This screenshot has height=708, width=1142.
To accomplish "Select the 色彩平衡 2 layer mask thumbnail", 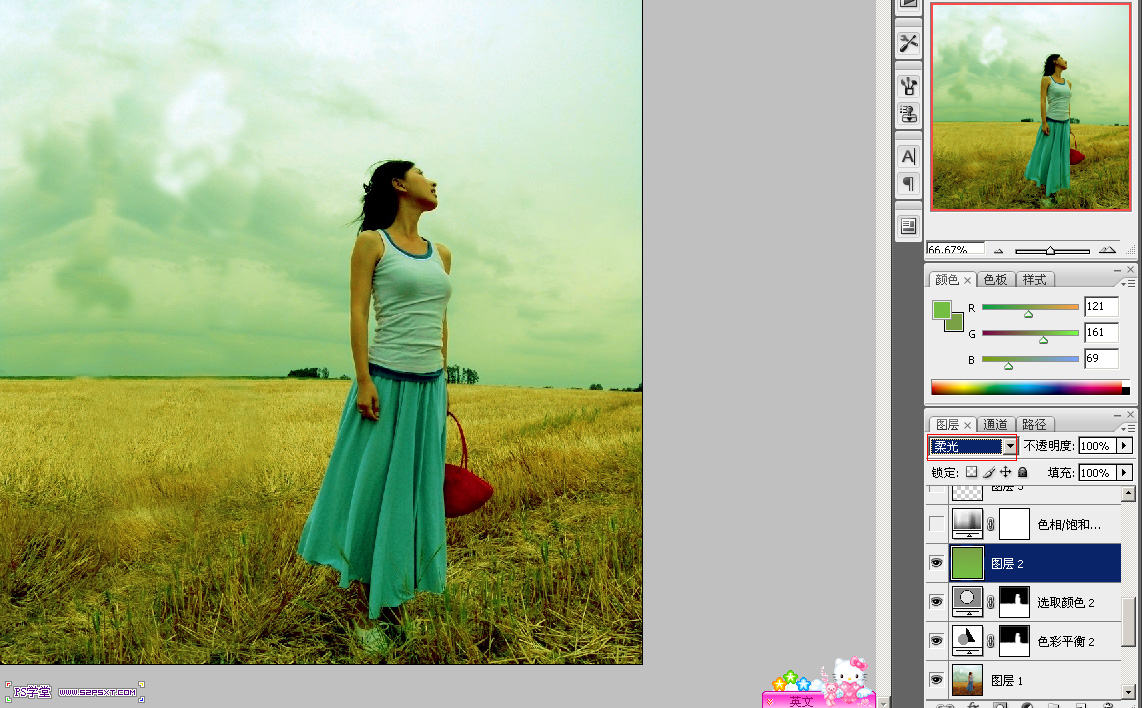I will pyautogui.click(x=1014, y=641).
